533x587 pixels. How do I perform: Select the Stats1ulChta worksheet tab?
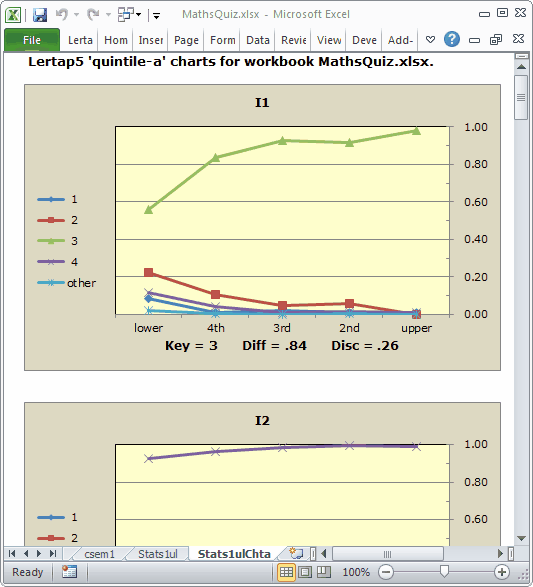tap(234, 554)
